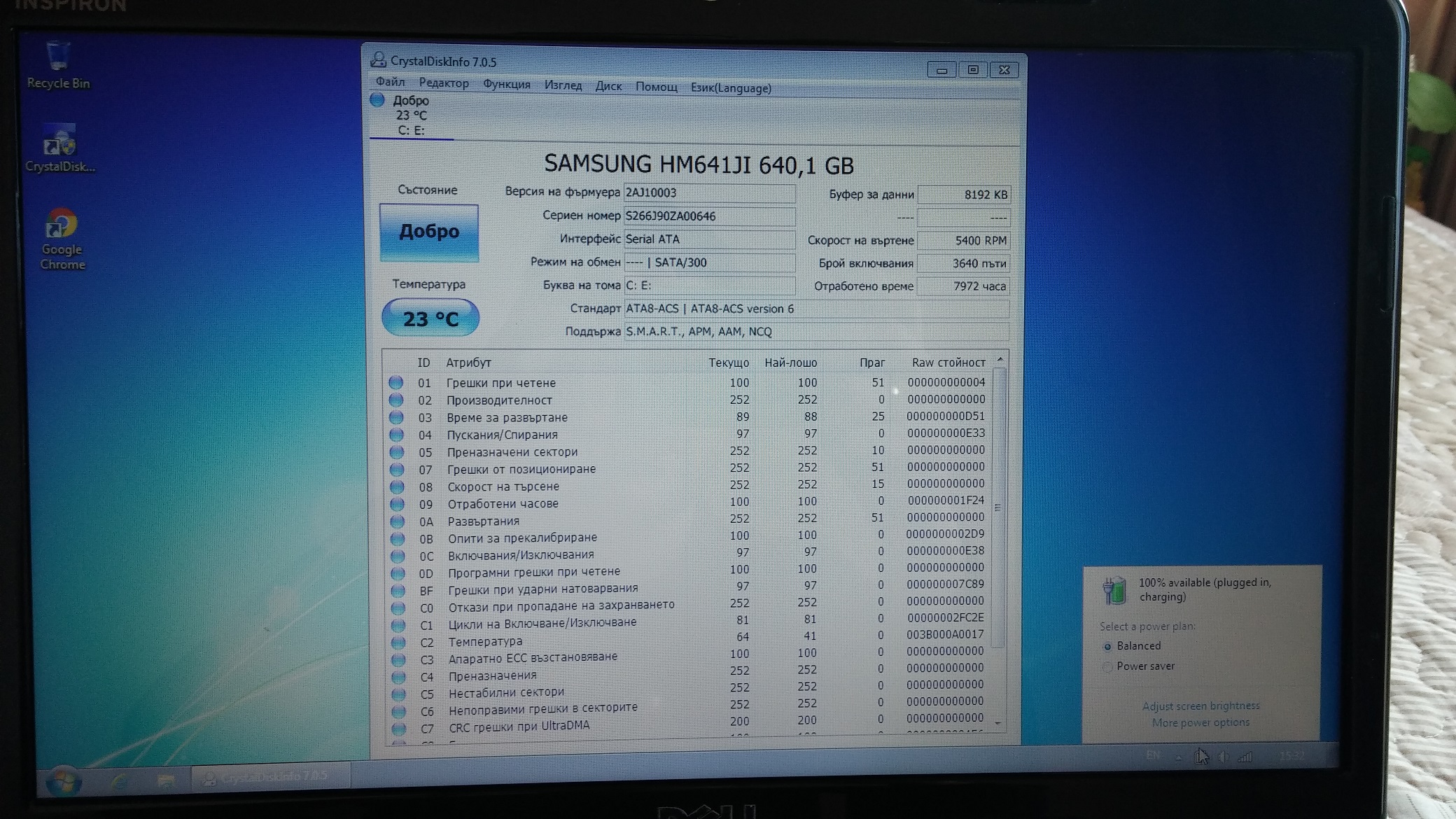
Task: Select the Balanced power plan
Action: [1107, 646]
